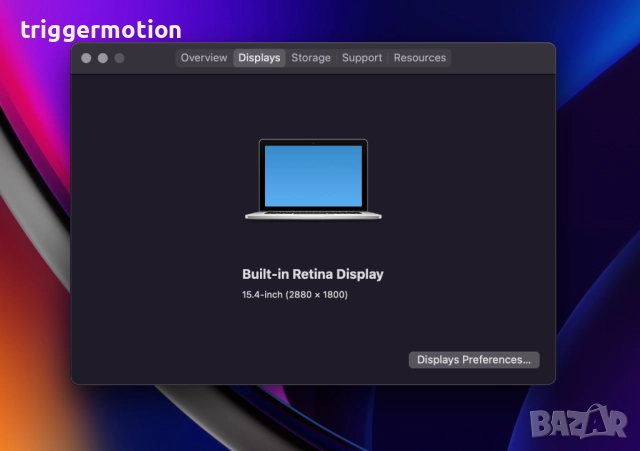Click the Displays Preferences... button

pyautogui.click(x=474, y=360)
